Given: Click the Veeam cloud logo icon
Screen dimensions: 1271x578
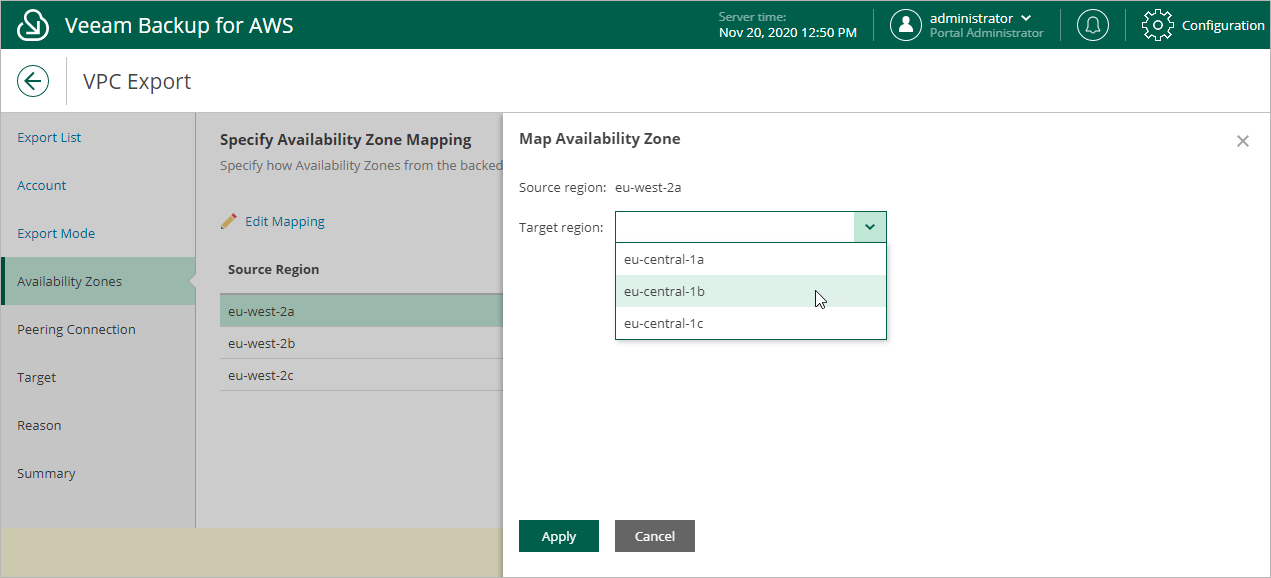Looking at the screenshot, I should 33,25.
